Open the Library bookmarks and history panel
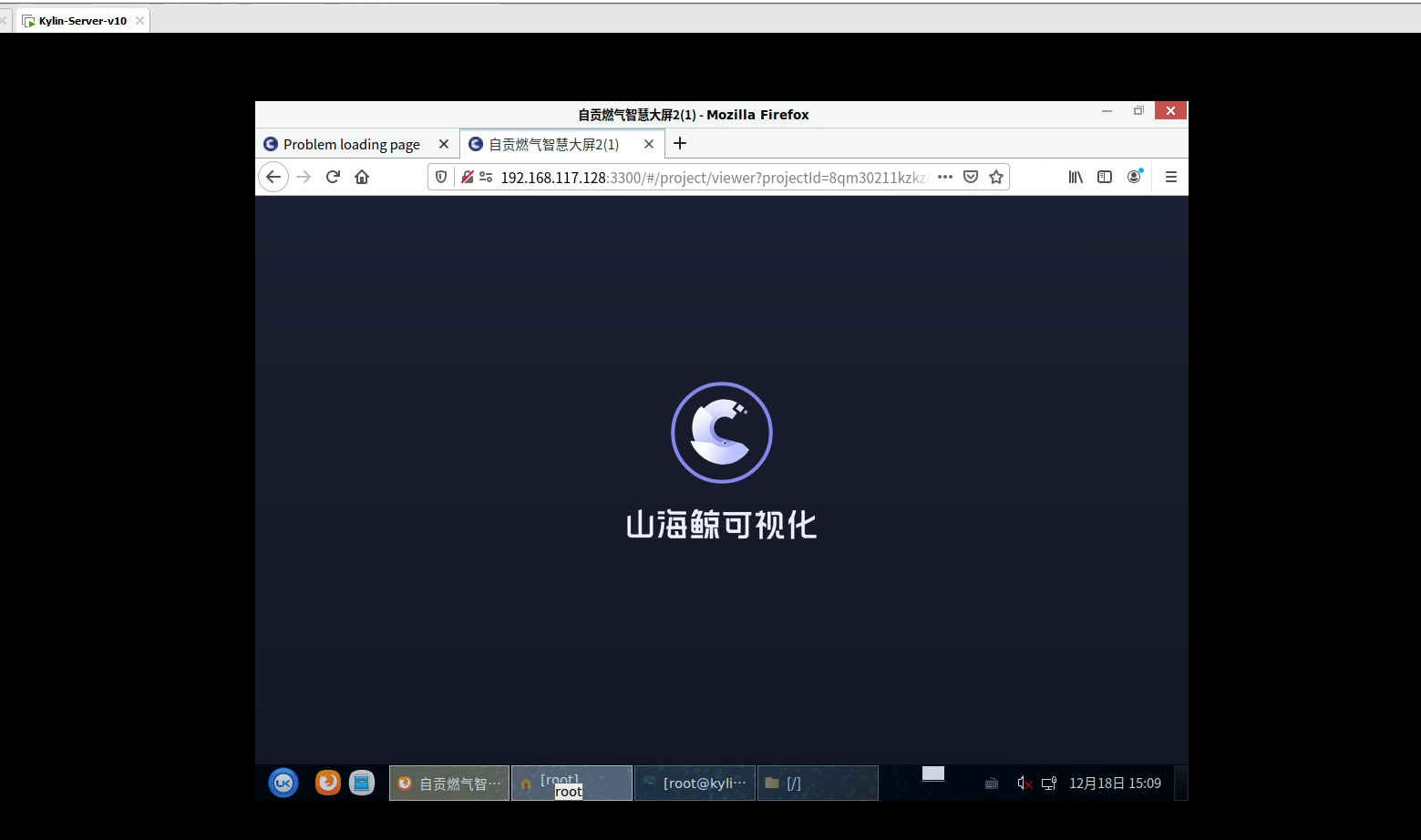The width and height of the screenshot is (1421, 840). [1076, 177]
